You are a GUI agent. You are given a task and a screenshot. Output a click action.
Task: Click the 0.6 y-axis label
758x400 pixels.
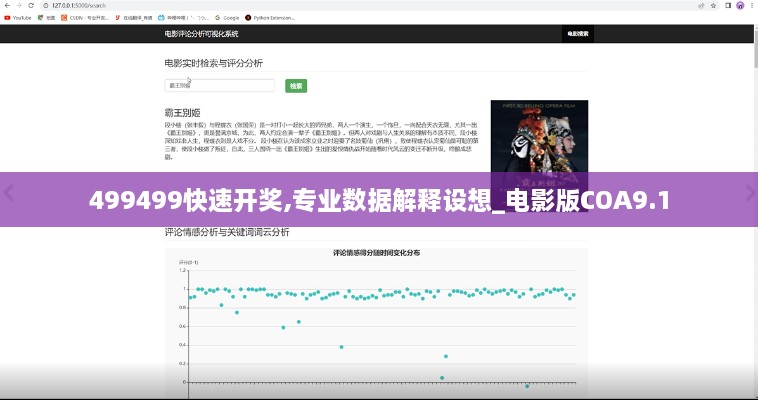point(183,326)
